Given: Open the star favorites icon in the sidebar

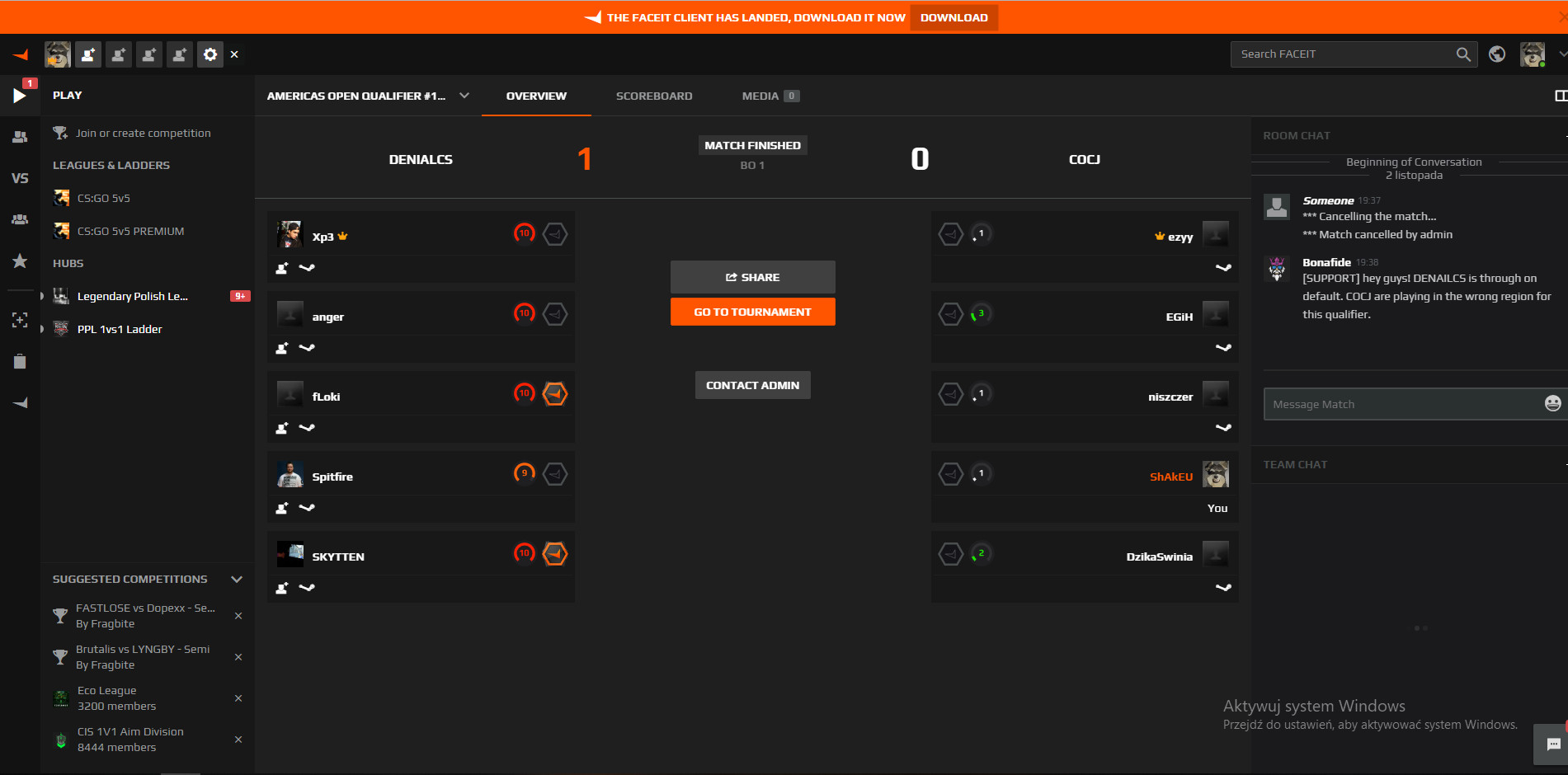Looking at the screenshot, I should click(20, 261).
